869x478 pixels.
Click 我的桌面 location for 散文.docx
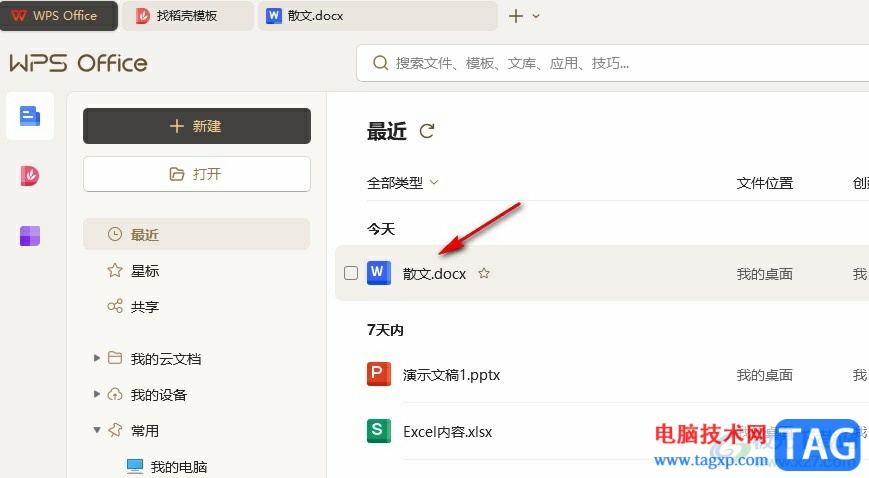point(765,274)
